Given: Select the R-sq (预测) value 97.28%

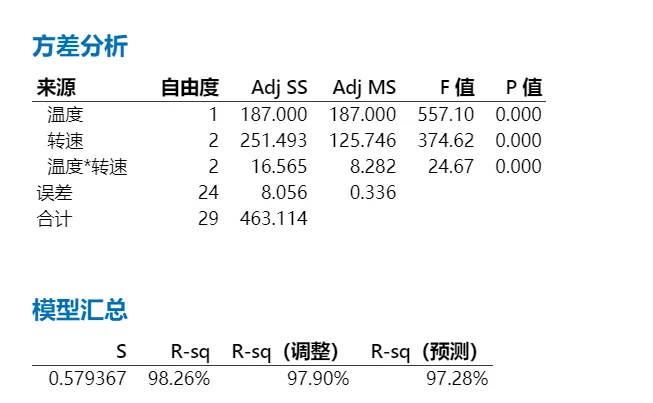Looking at the screenshot, I should pos(457,379).
